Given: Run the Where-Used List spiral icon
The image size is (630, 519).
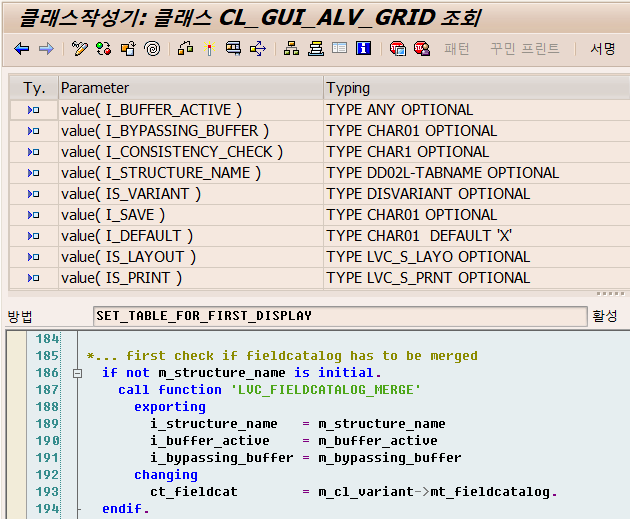Looking at the screenshot, I should coord(152,49).
